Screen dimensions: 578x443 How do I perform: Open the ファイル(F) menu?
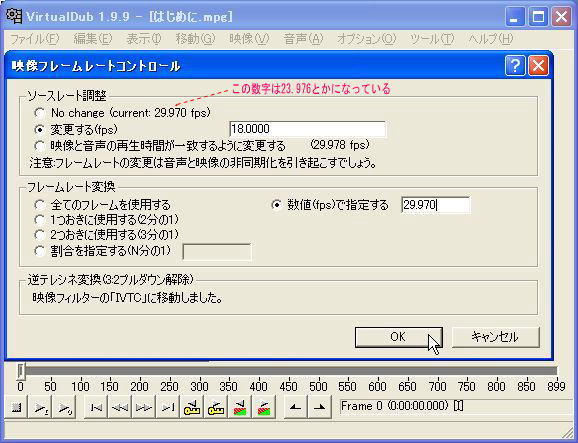[x=34, y=39]
